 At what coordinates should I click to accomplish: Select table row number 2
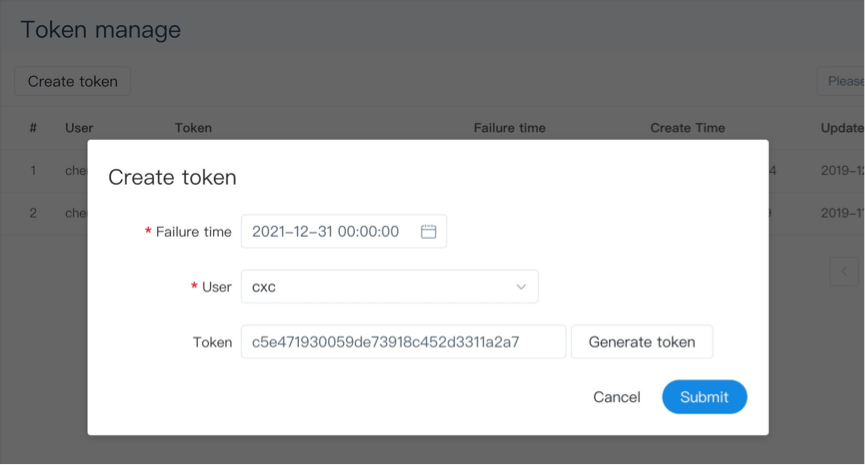33,213
